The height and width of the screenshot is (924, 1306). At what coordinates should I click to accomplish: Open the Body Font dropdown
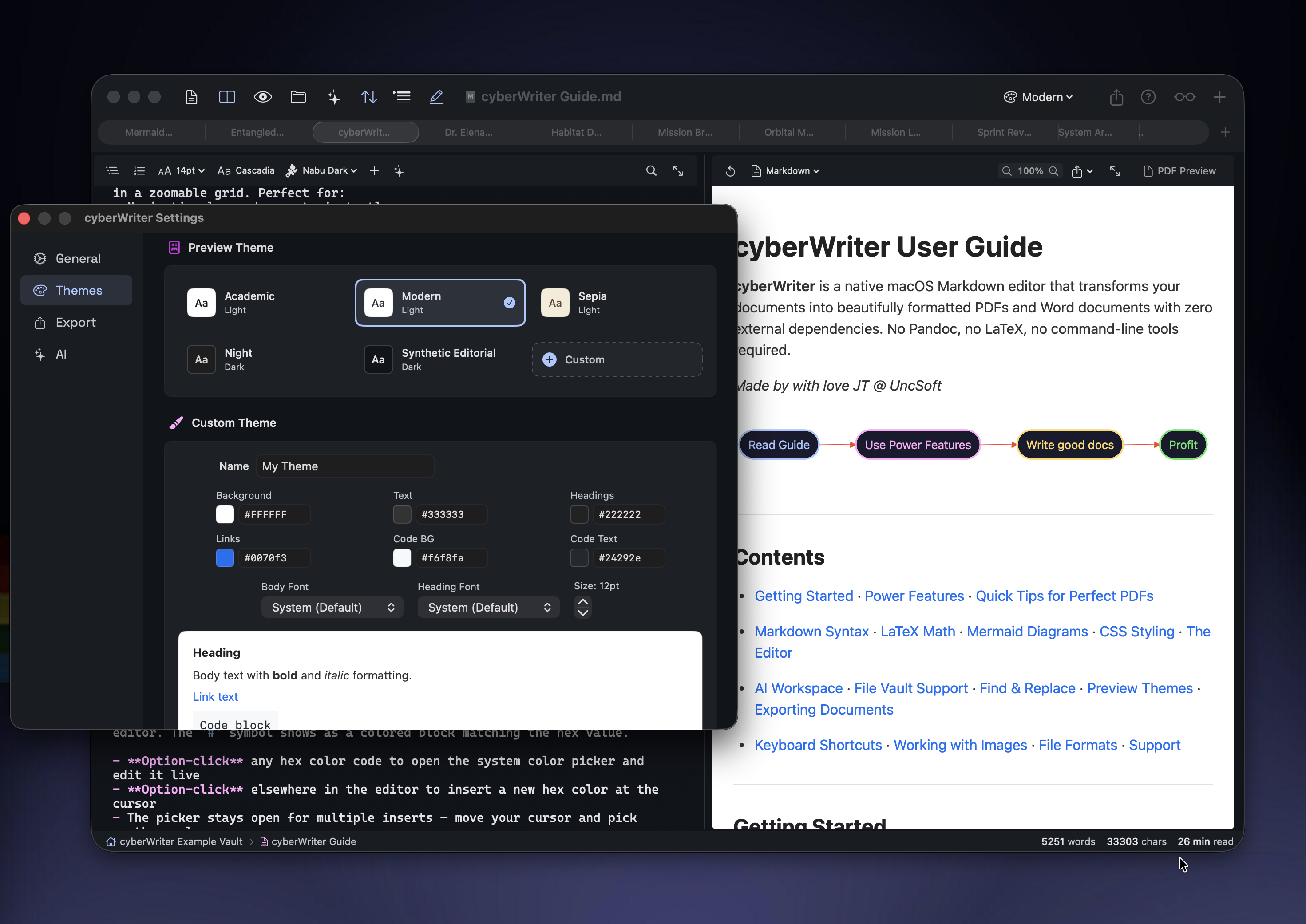click(332, 607)
